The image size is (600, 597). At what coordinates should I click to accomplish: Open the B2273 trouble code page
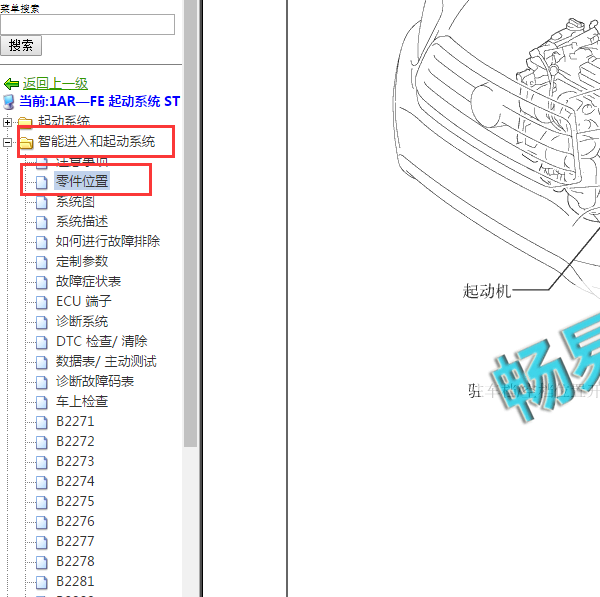tap(75, 461)
